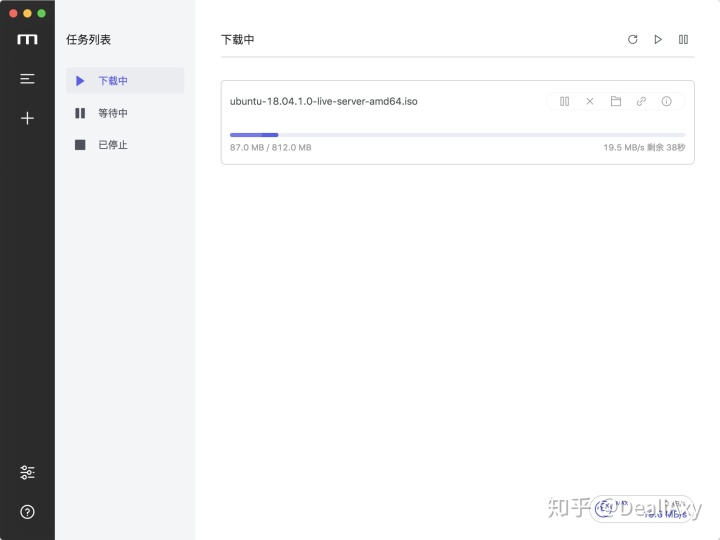
Task: Click the ubuntu iso download progress bar
Action: [x=457, y=135]
